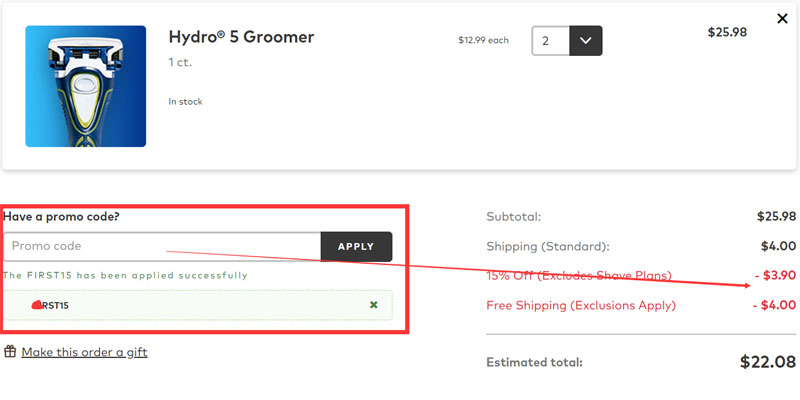The image size is (800, 400).
Task: Click the Estimated total amount $22.08
Action: tap(767, 362)
